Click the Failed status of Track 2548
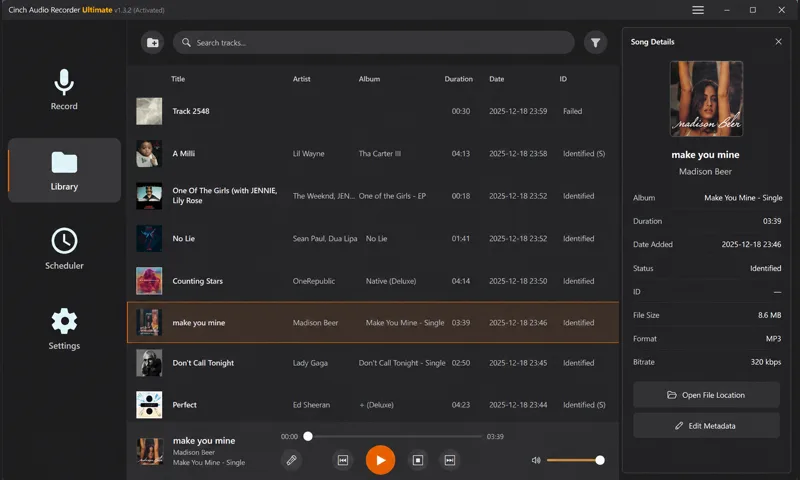Image resolution: width=800 pixels, height=480 pixels. point(572,111)
